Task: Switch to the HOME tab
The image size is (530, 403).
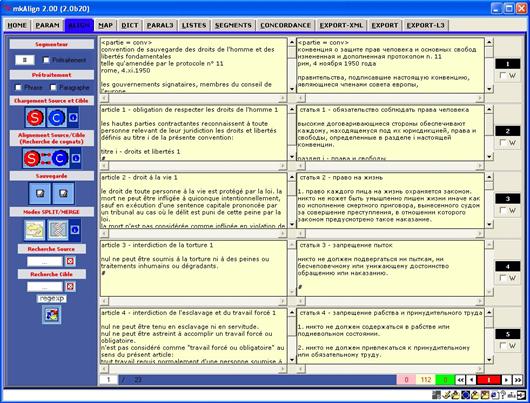Action: [17, 25]
